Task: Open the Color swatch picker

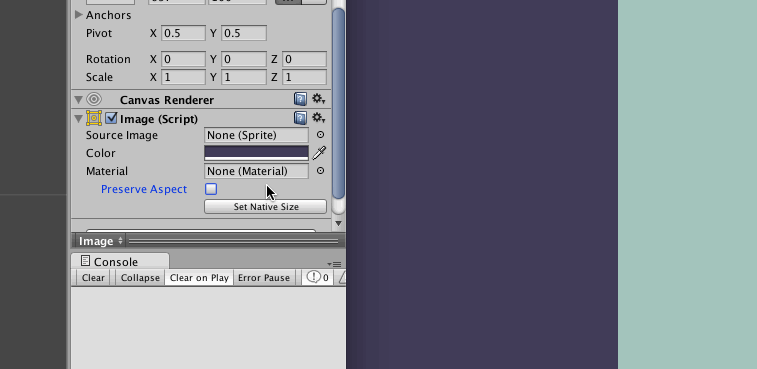Action: 256,153
